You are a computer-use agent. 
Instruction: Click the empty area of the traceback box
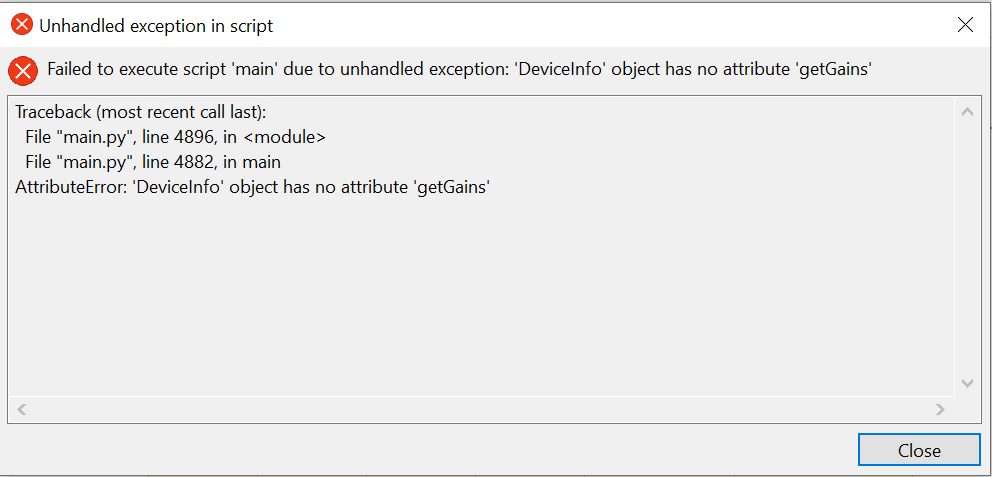point(480,300)
